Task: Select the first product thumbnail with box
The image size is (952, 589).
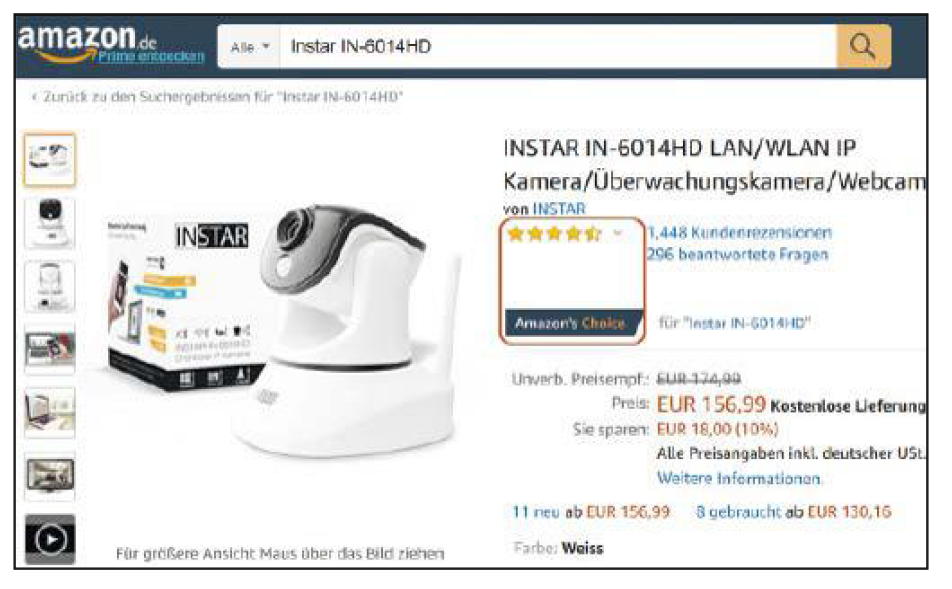Action: point(50,160)
